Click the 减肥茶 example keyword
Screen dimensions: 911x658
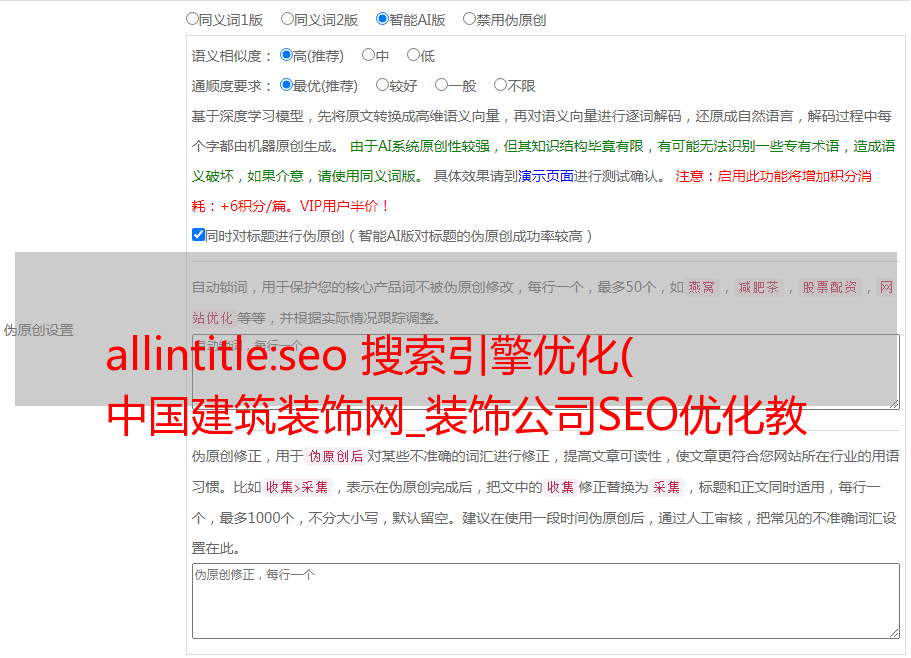point(758,287)
